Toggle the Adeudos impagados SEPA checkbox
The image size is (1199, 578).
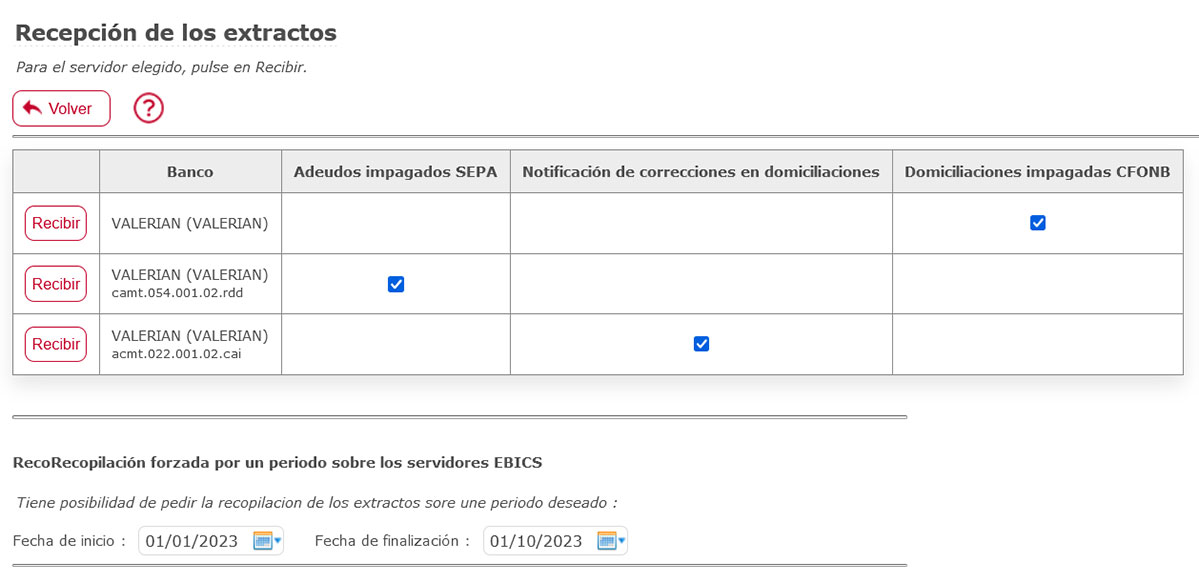click(396, 284)
